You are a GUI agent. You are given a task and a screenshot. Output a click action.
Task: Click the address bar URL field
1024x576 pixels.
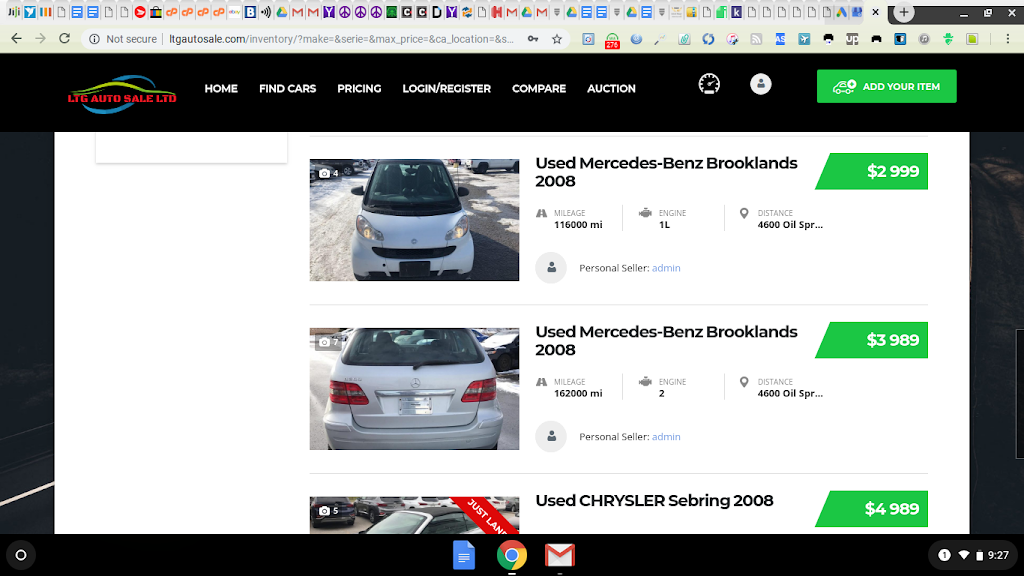(x=341, y=39)
